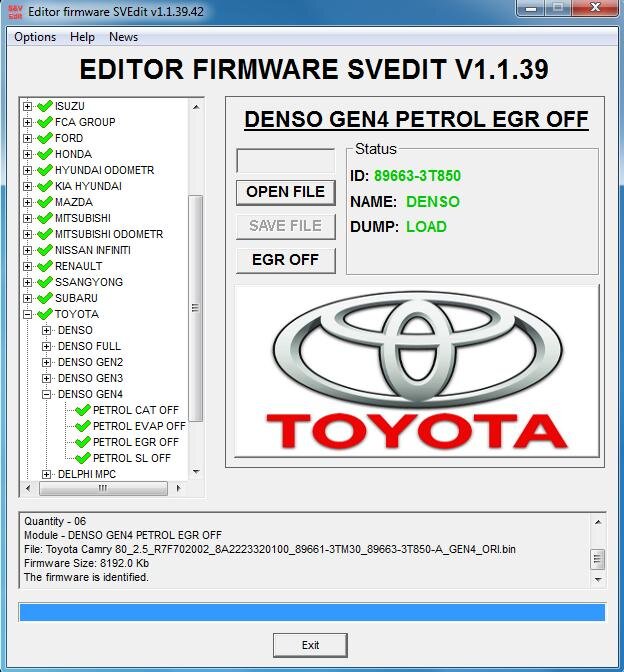Image resolution: width=624 pixels, height=672 pixels.
Task: Click the Toyota logo image
Action: coord(416,371)
